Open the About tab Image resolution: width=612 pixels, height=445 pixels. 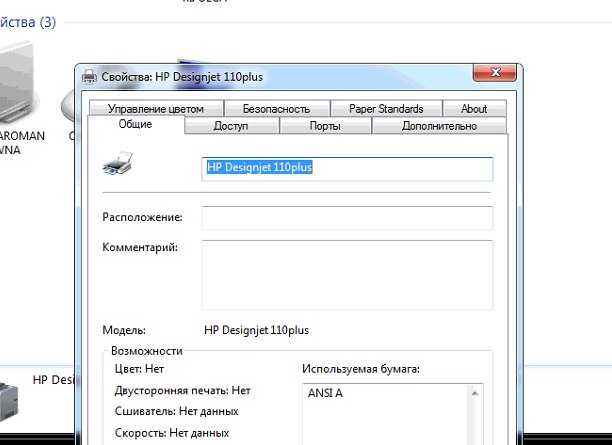(x=474, y=109)
